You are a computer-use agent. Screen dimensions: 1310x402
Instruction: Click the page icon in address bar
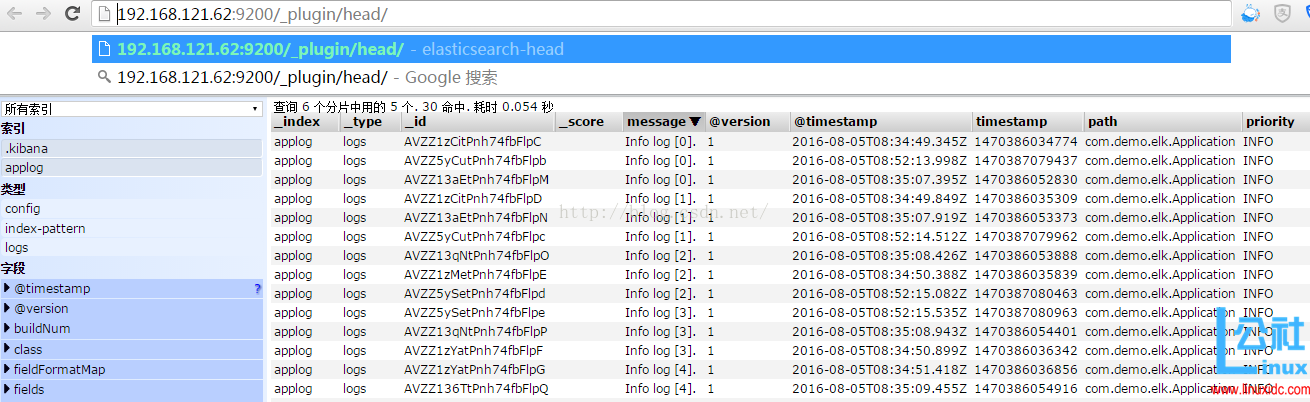pos(105,14)
